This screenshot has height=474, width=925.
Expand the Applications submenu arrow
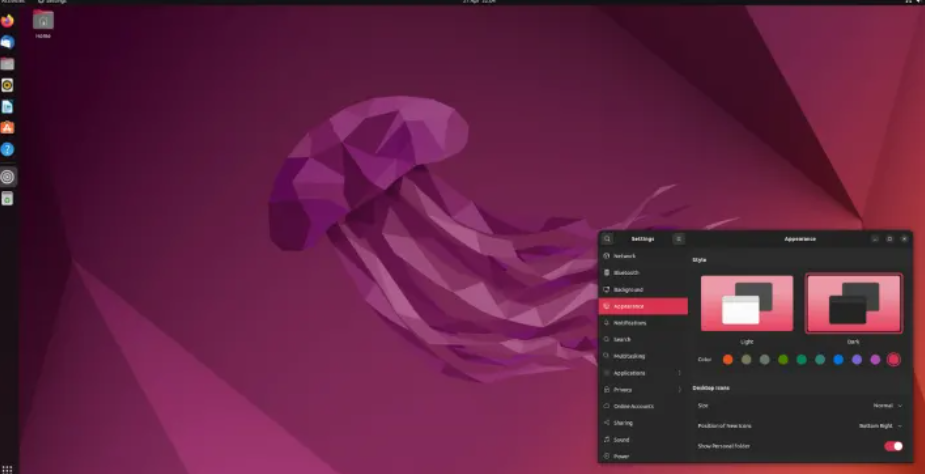[679, 373]
